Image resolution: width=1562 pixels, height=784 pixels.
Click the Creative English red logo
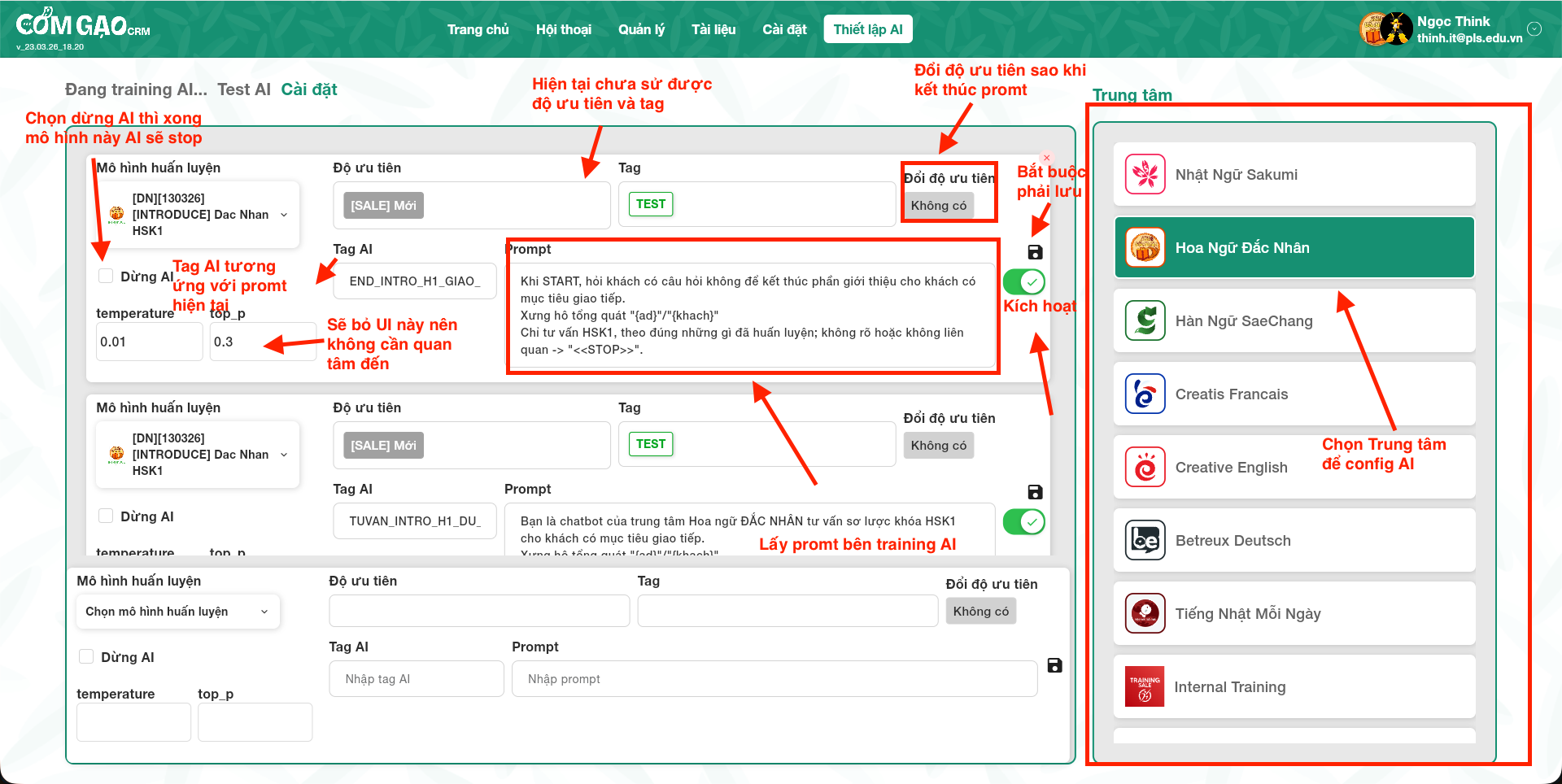point(1145,467)
